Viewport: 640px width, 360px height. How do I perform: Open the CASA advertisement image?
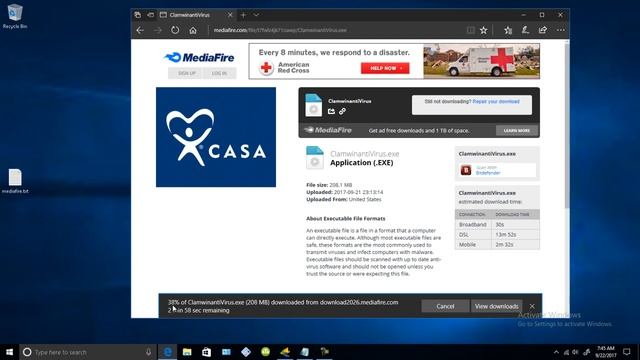tap(216, 137)
